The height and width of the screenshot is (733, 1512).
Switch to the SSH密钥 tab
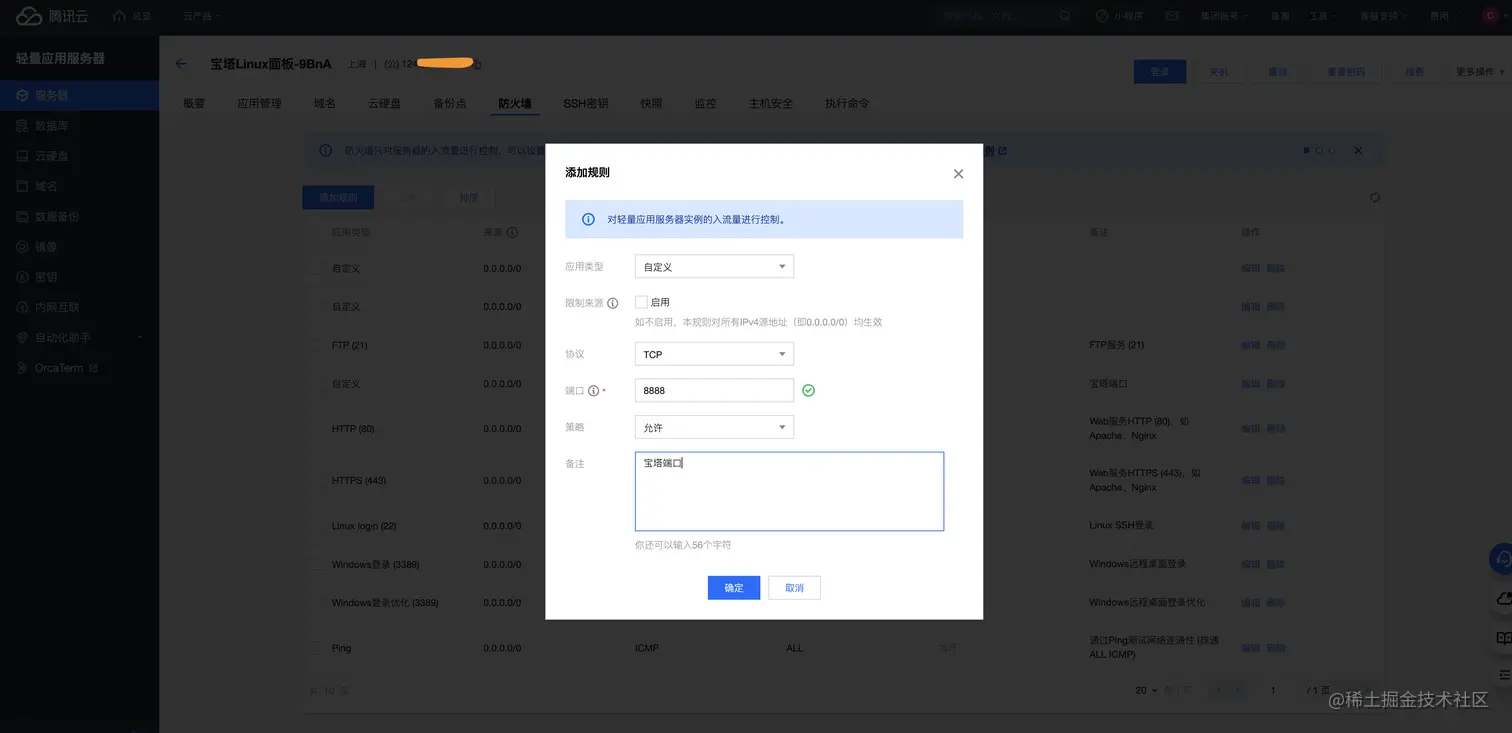coord(585,103)
